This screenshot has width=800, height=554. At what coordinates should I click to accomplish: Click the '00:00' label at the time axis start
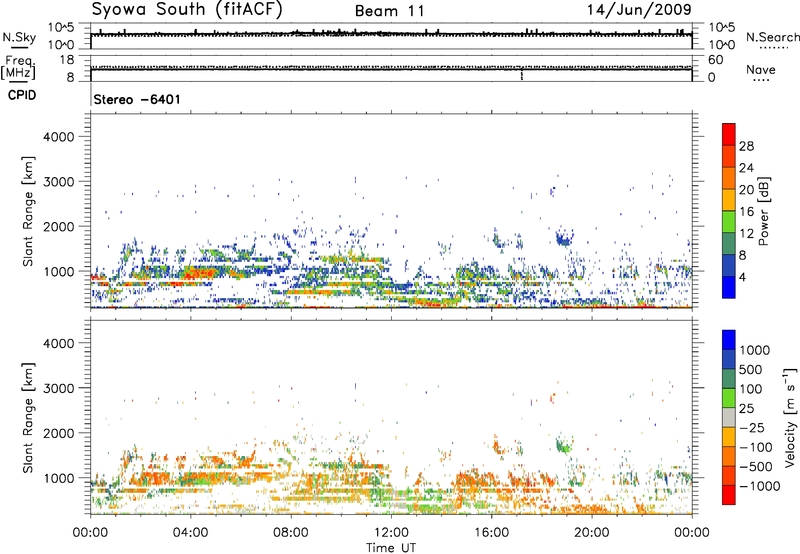[x=90, y=533]
